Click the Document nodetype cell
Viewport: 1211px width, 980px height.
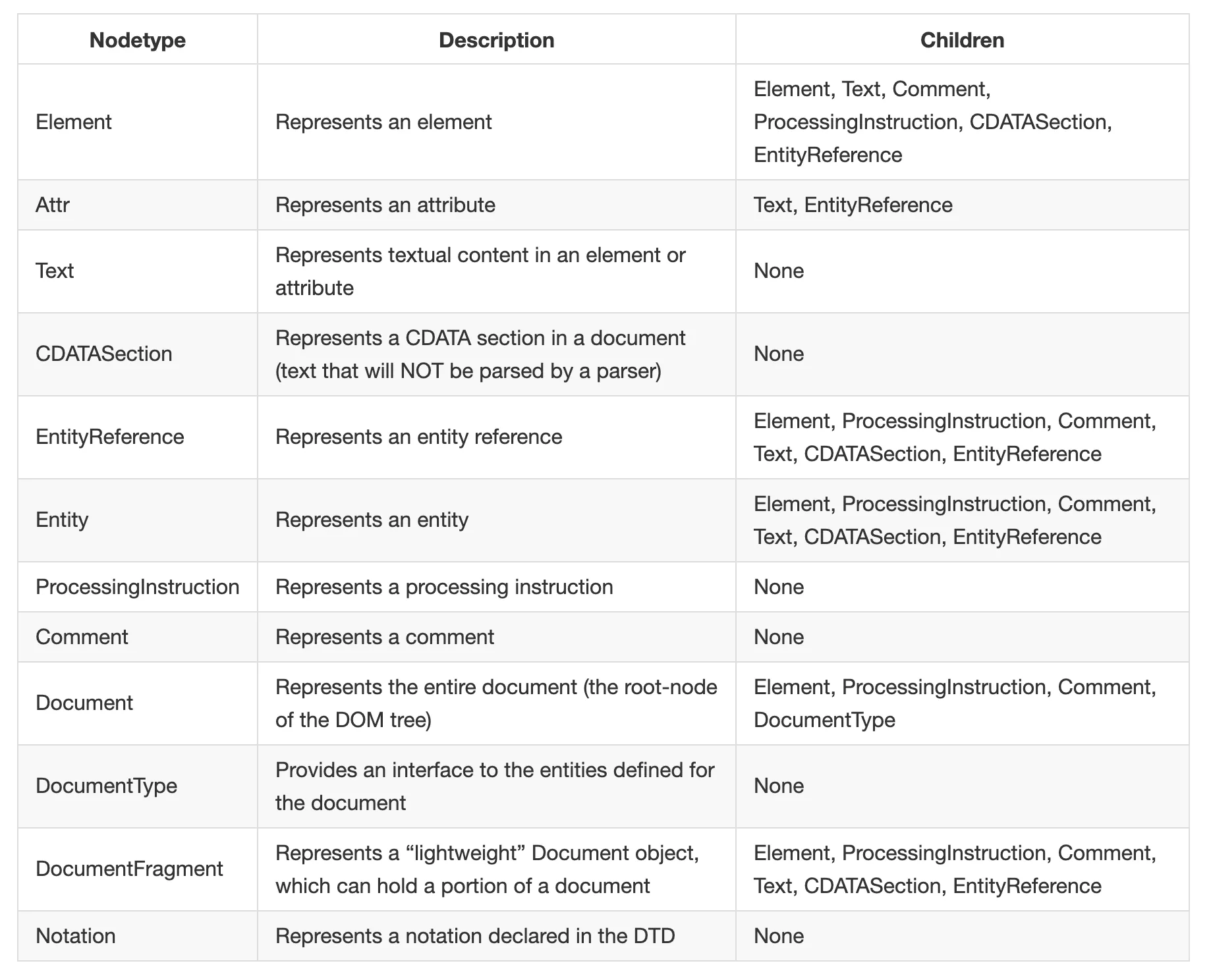(x=84, y=703)
